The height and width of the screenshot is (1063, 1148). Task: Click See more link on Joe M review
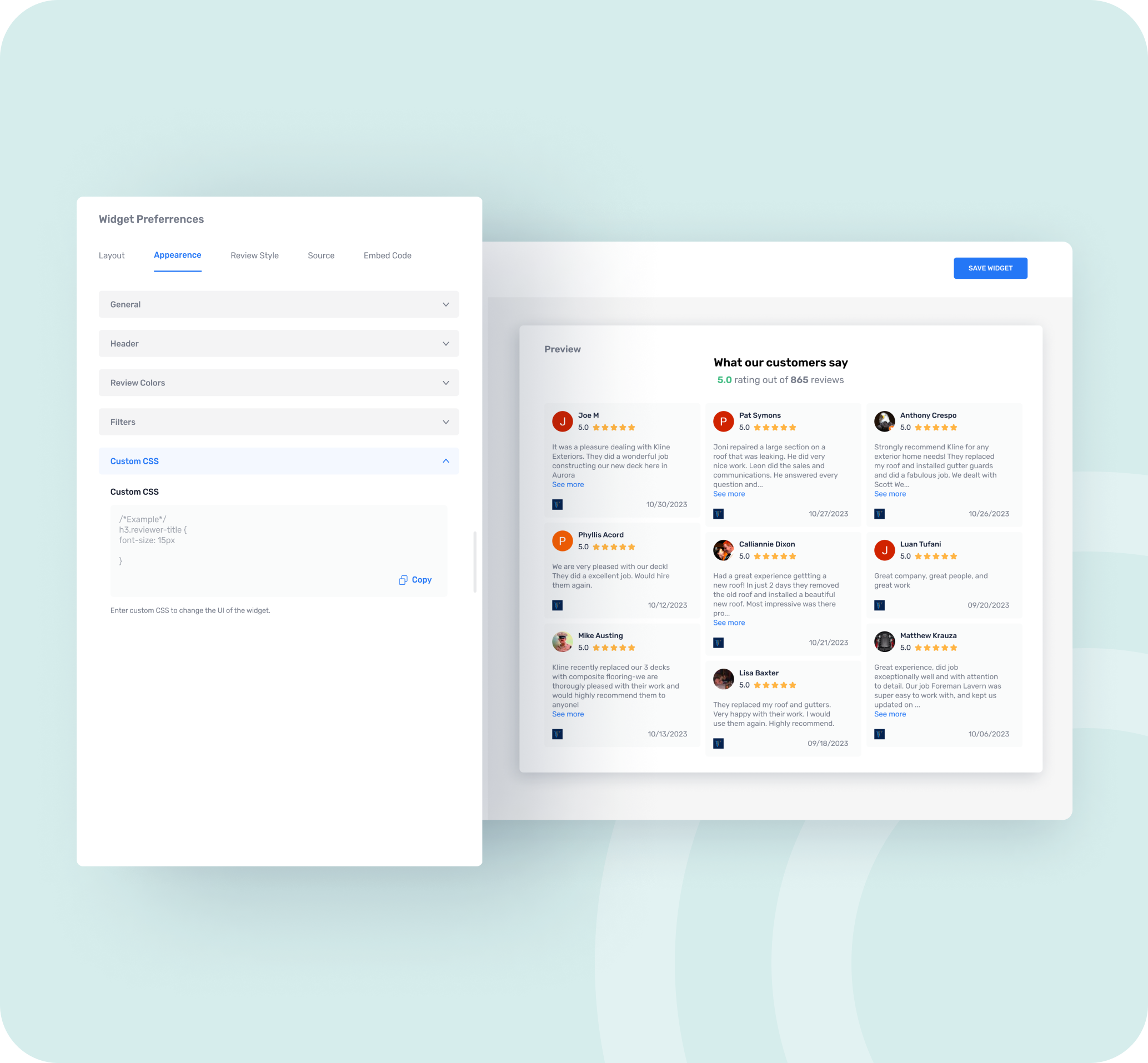568,484
